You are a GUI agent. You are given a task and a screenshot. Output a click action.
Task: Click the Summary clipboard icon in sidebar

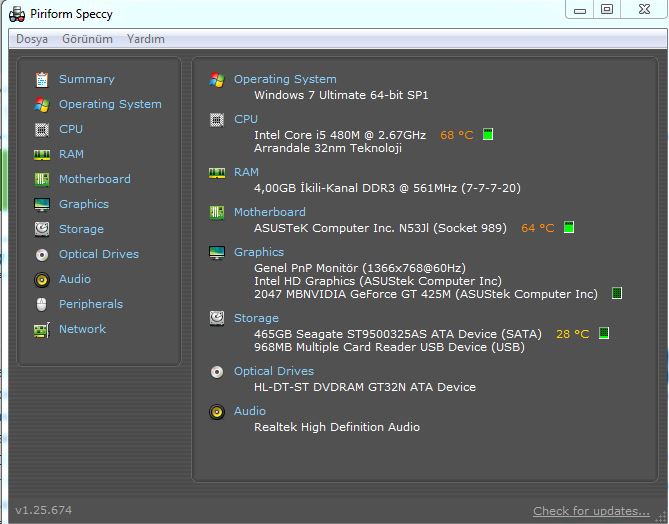click(42, 79)
